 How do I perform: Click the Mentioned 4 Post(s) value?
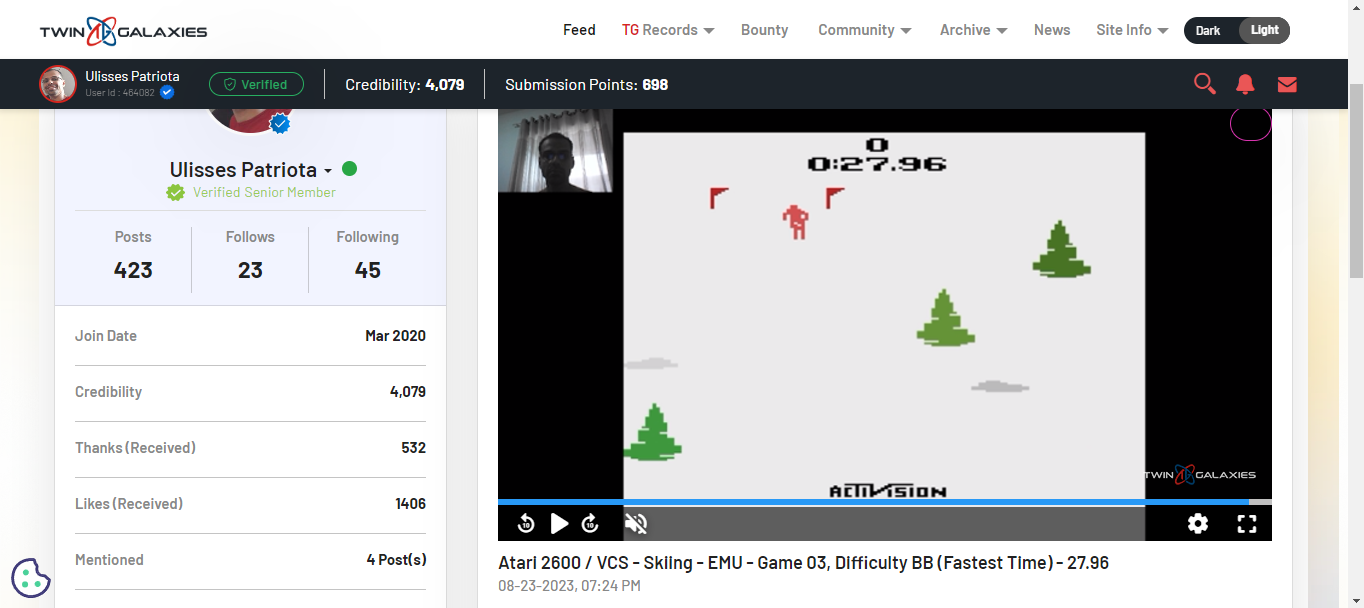tap(396, 560)
